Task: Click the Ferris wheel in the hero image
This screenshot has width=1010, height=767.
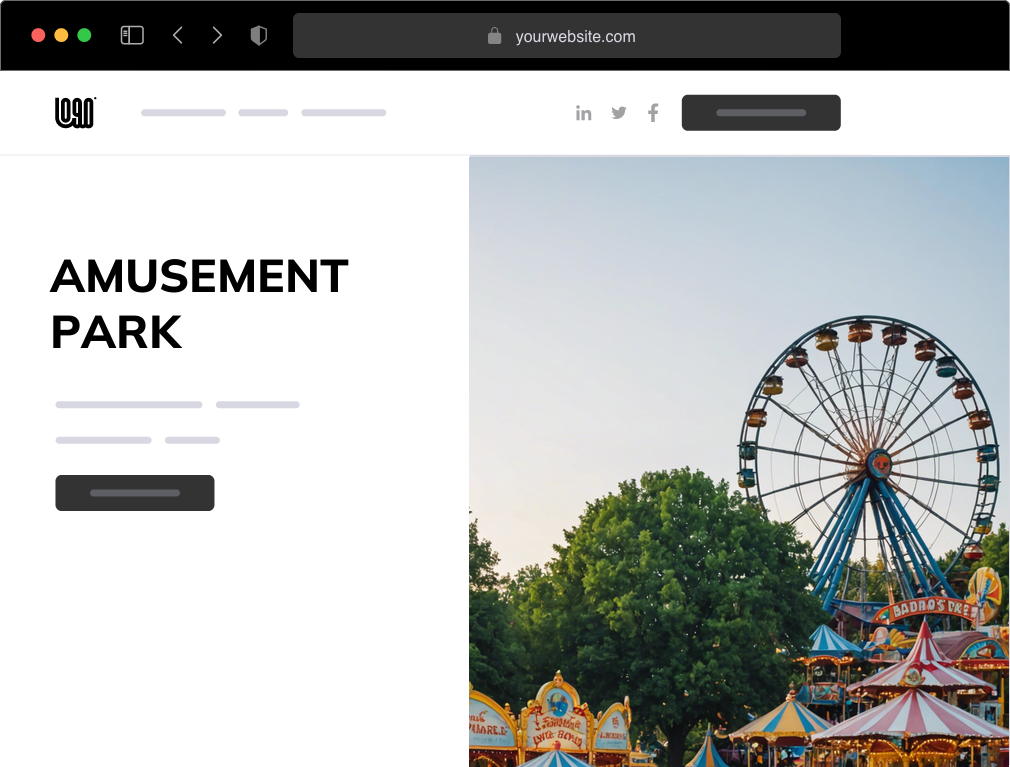Action: pyautogui.click(x=868, y=450)
